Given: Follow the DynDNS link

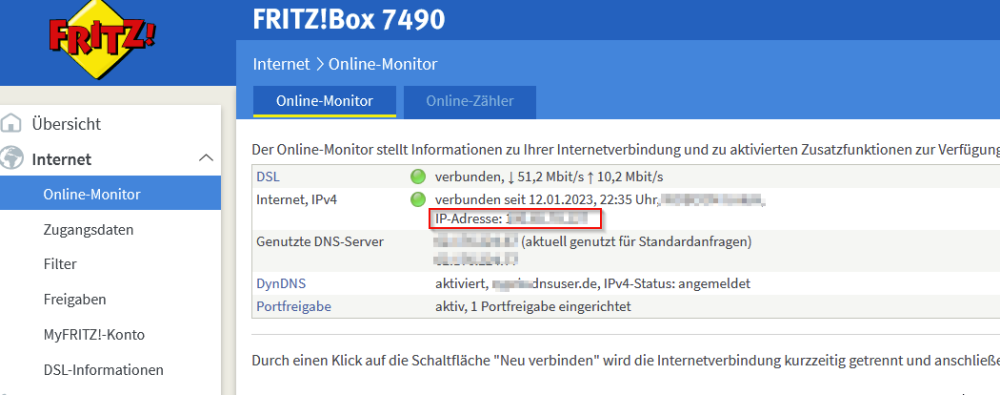Looking at the screenshot, I should click(x=277, y=283).
